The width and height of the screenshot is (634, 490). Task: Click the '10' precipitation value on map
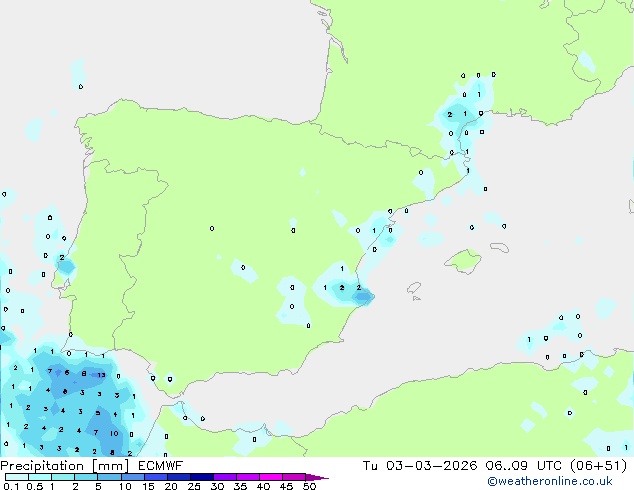tap(114, 433)
